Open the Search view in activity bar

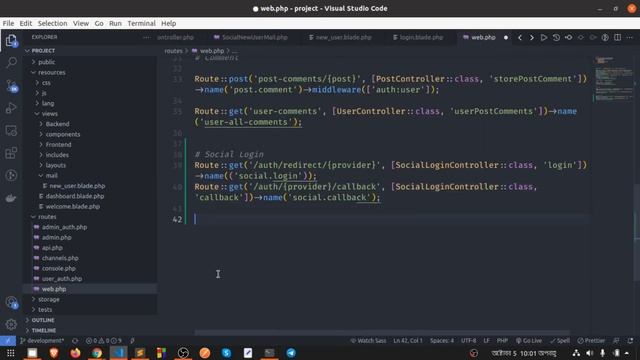[x=11, y=62]
